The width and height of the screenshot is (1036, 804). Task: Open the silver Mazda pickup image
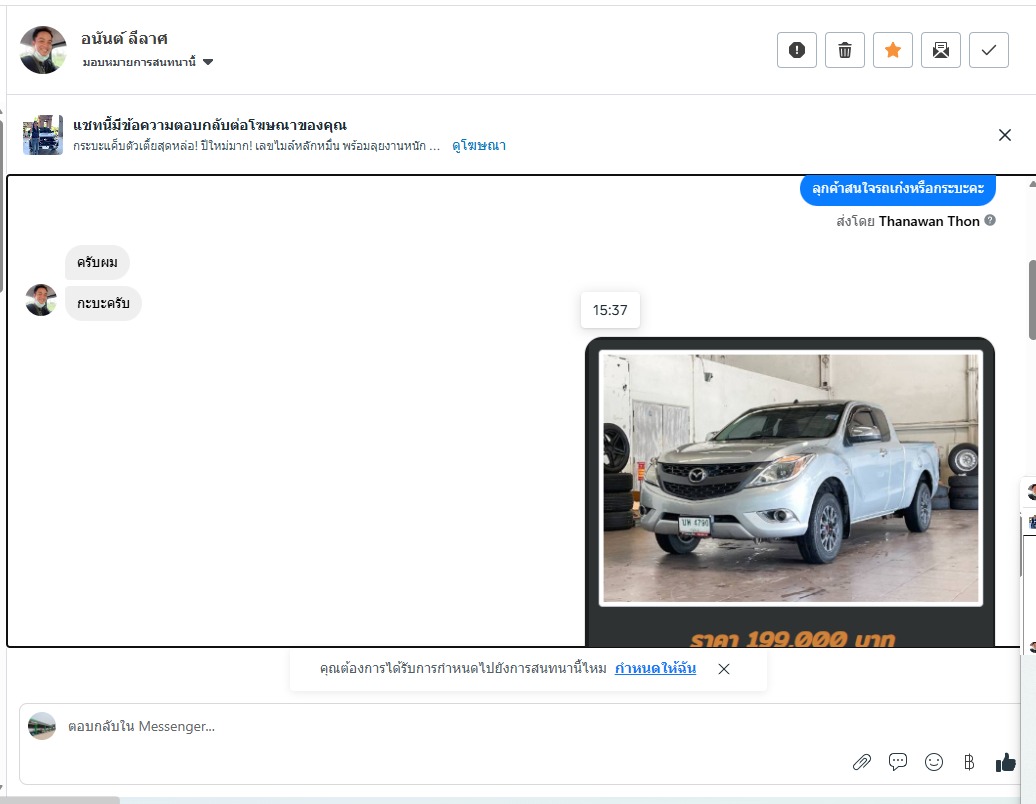[x=790, y=478]
